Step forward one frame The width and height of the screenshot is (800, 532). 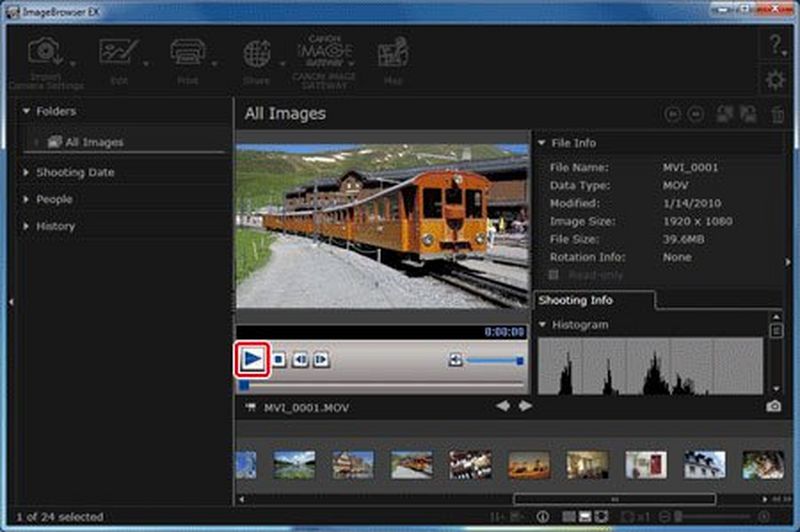click(x=320, y=359)
